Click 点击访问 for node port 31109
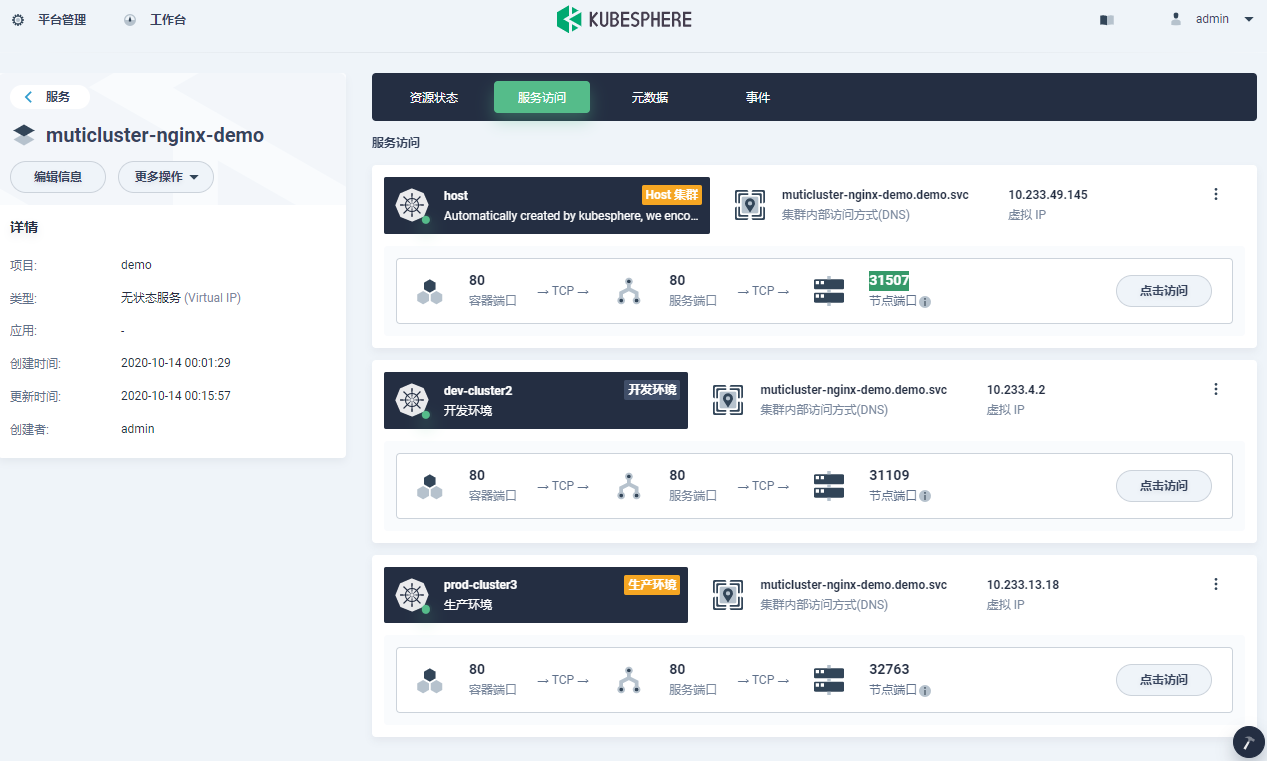Viewport: 1267px width, 761px height. pos(1164,486)
